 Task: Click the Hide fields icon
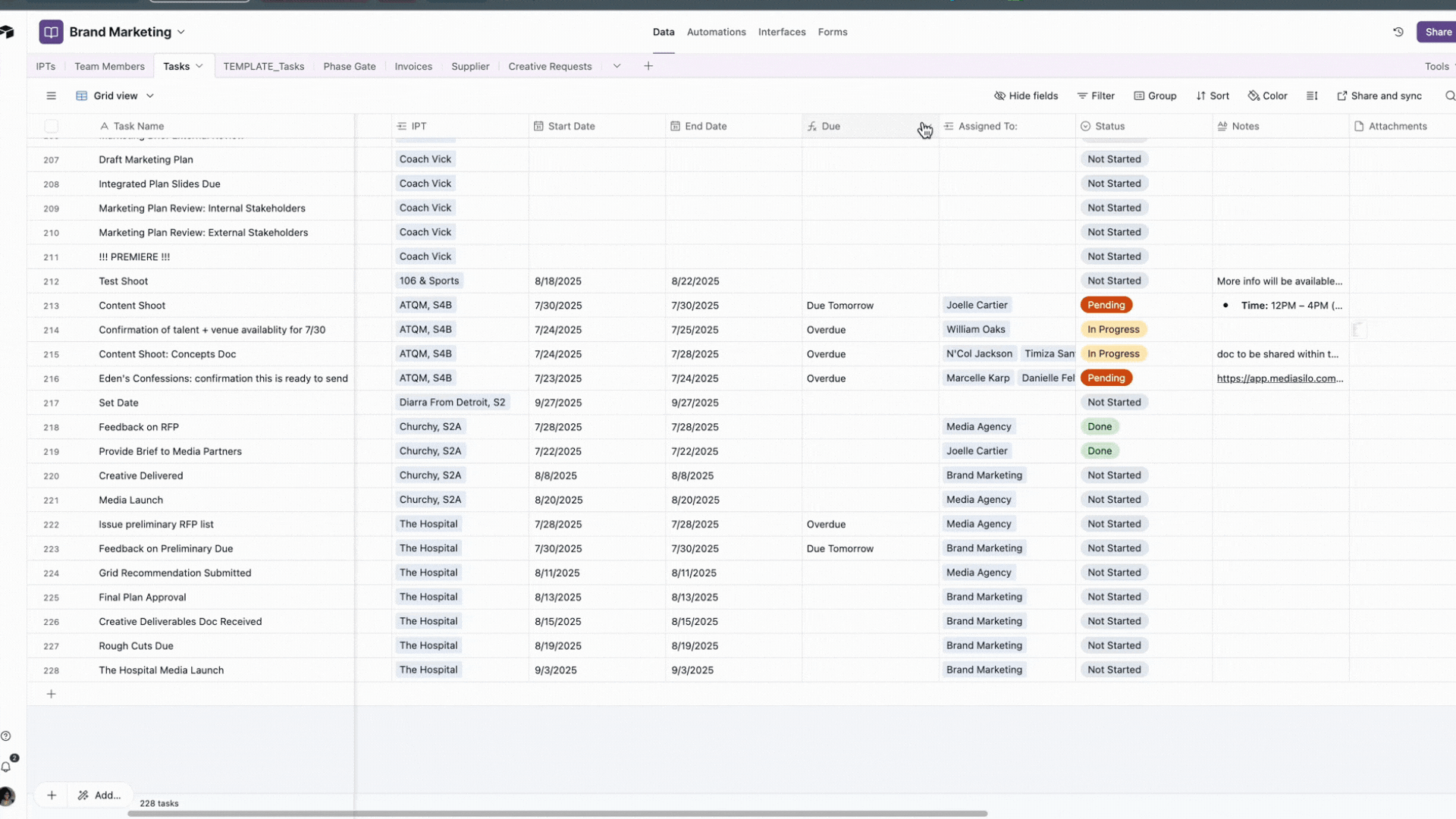999,96
